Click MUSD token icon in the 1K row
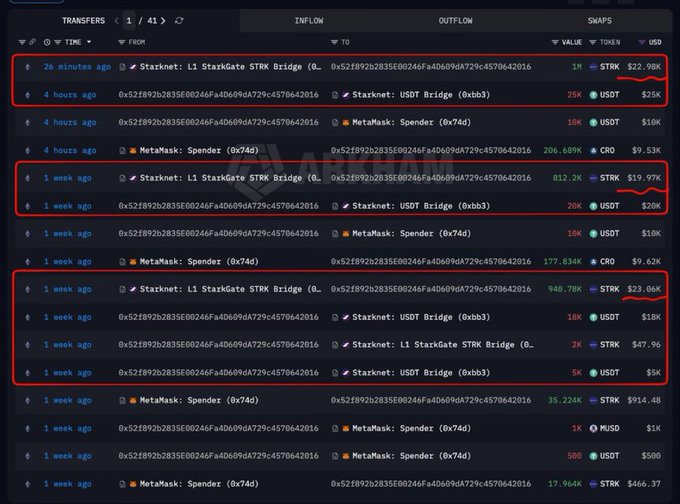680x504 pixels. [x=593, y=429]
